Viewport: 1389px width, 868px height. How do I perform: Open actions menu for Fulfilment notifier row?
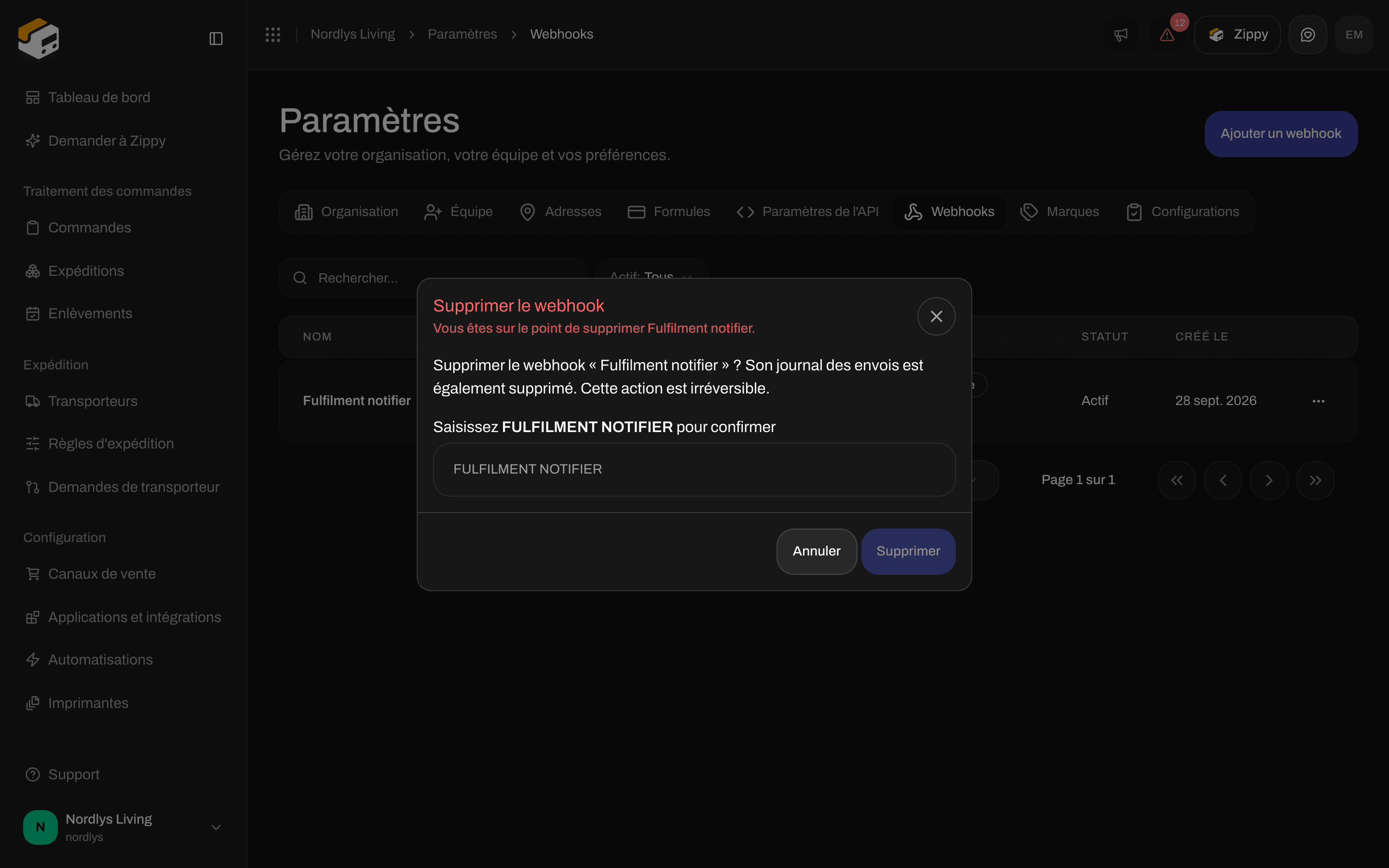[1318, 401]
